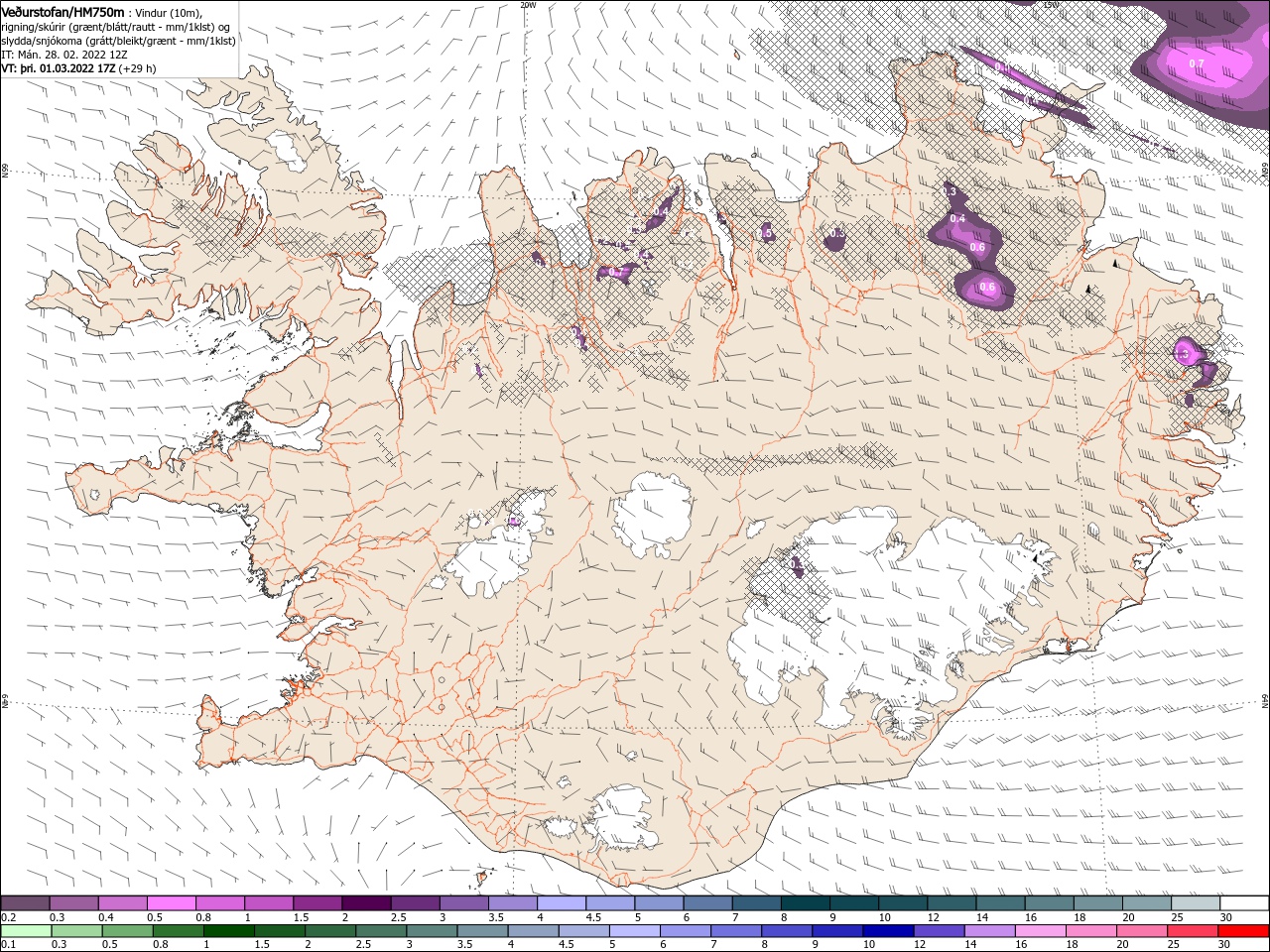Select the darkest green rain swatch at 1
Screen dimensions: 1270x952
tap(229, 931)
